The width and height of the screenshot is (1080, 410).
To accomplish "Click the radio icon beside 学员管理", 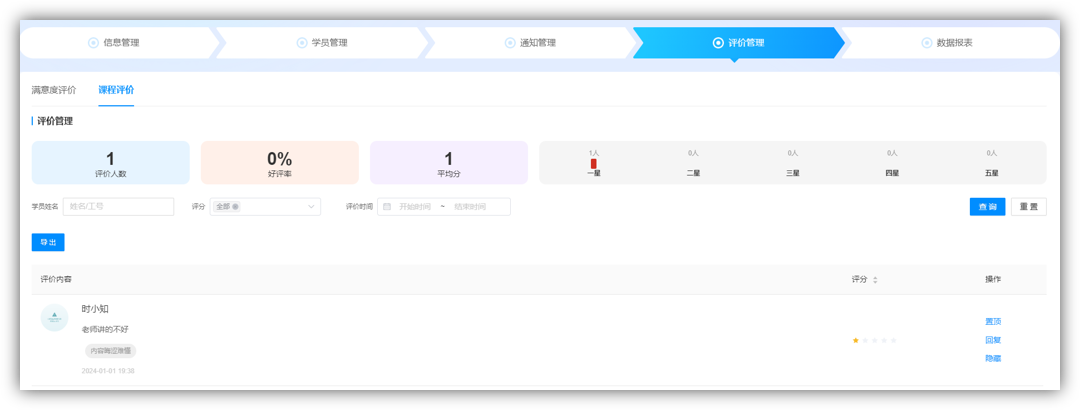I will [302, 43].
